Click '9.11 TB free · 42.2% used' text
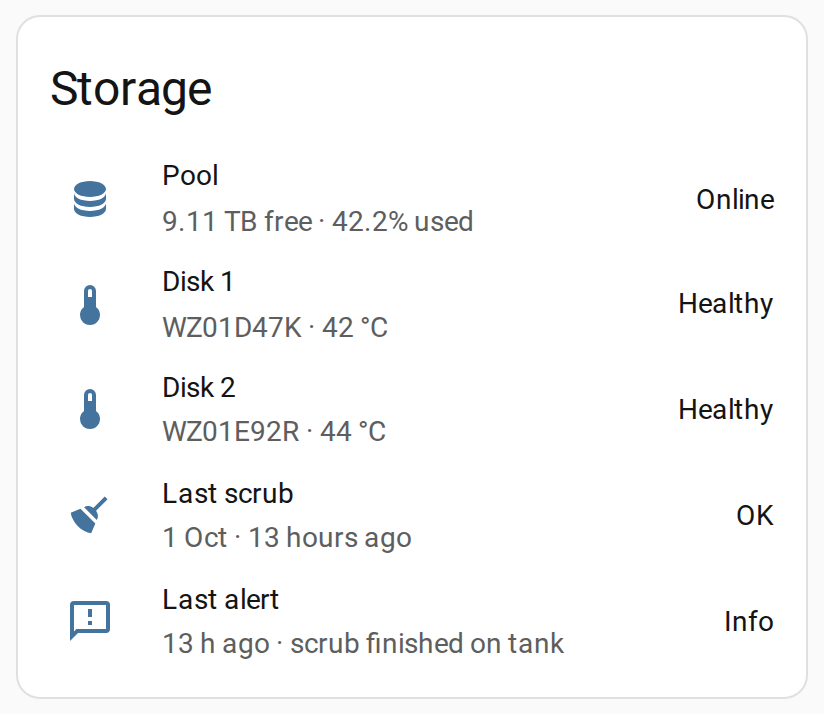 (x=318, y=221)
